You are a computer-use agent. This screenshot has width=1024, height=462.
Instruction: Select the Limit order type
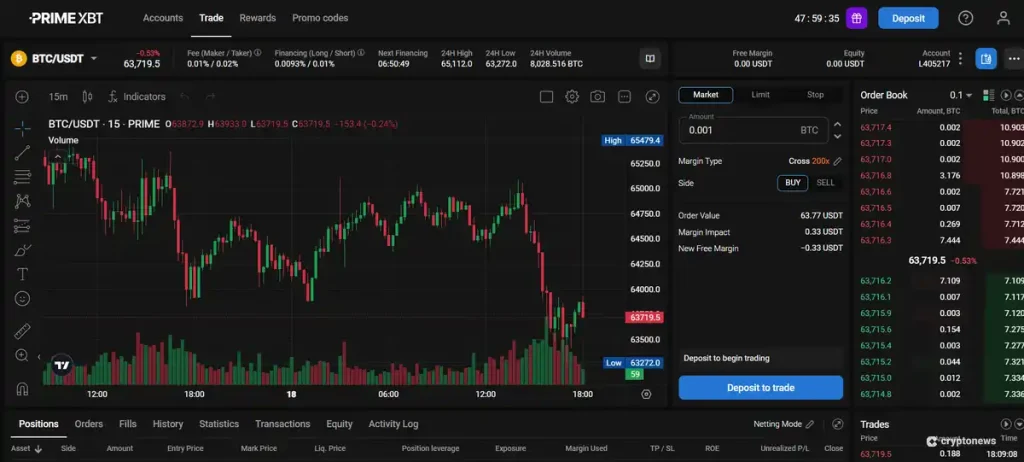tap(760, 95)
